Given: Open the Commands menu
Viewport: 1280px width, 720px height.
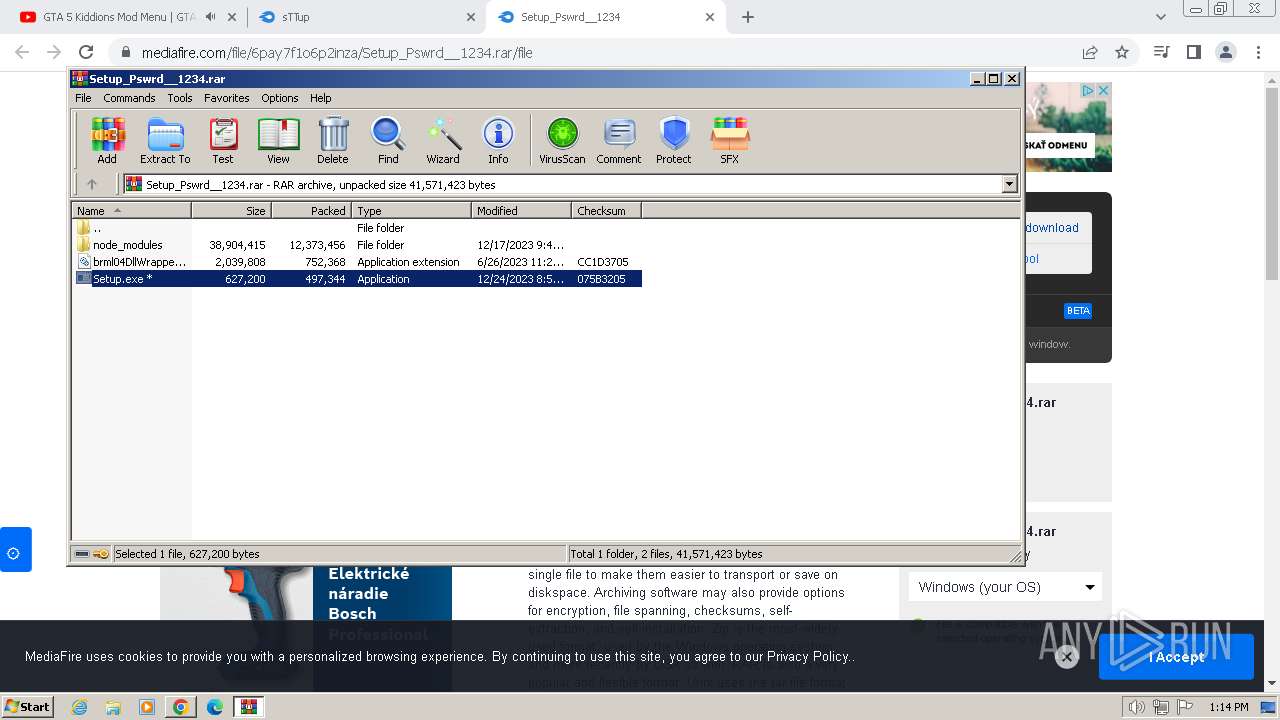Looking at the screenshot, I should click(129, 98).
